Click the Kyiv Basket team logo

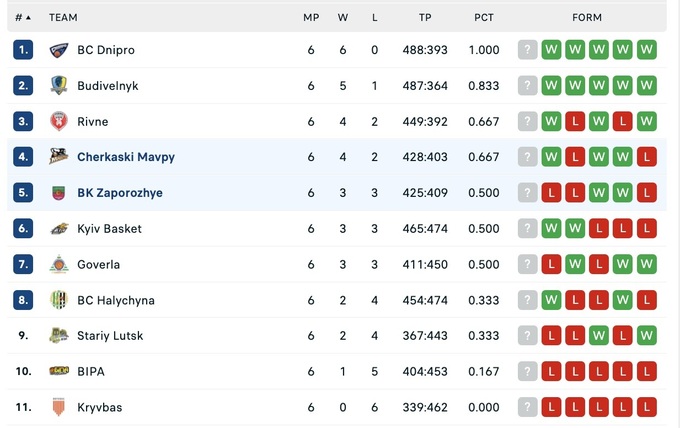point(59,229)
